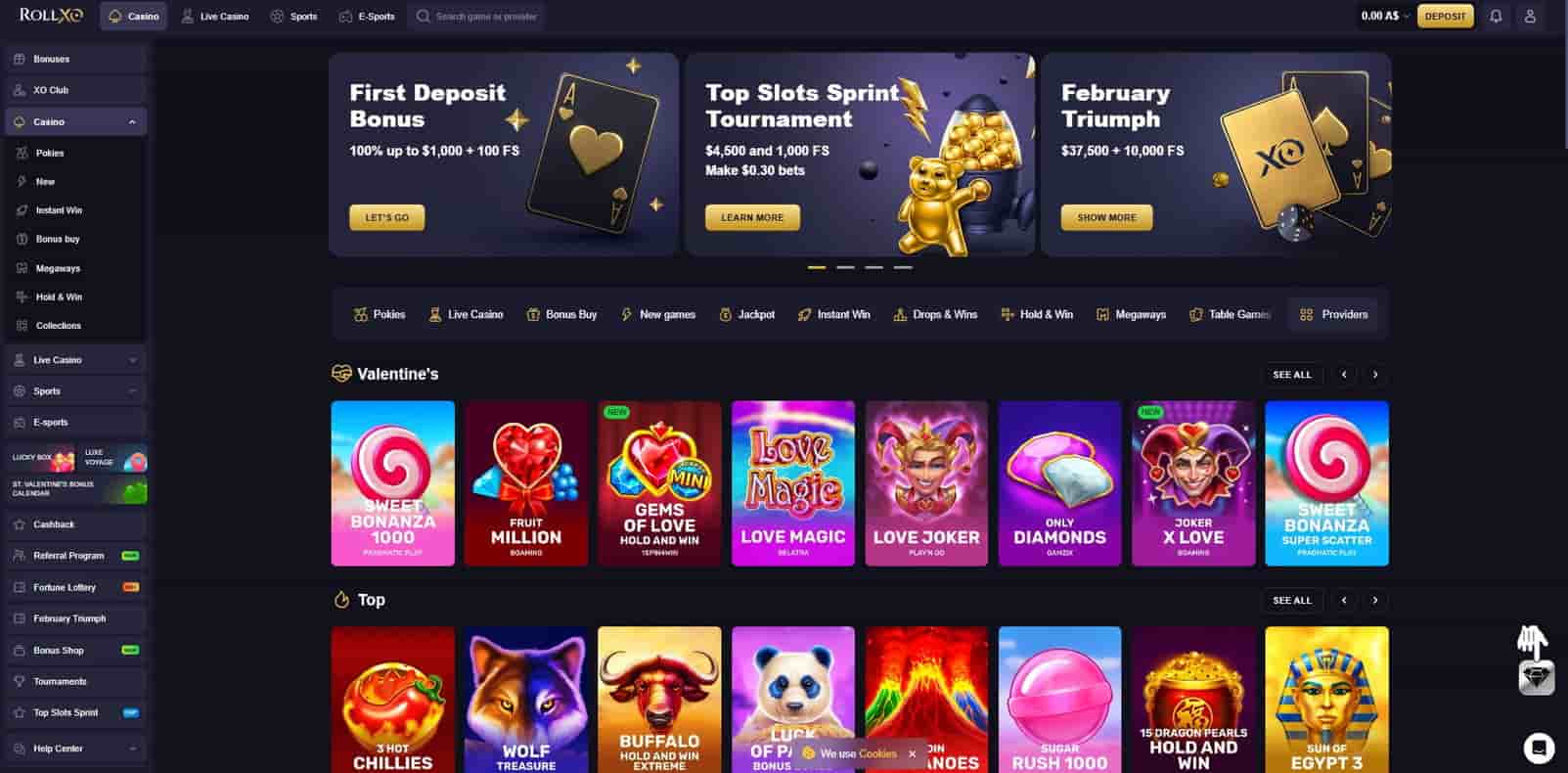Image resolution: width=1568 pixels, height=773 pixels.
Task: Open the balance currency dropdown
Action: click(1407, 17)
